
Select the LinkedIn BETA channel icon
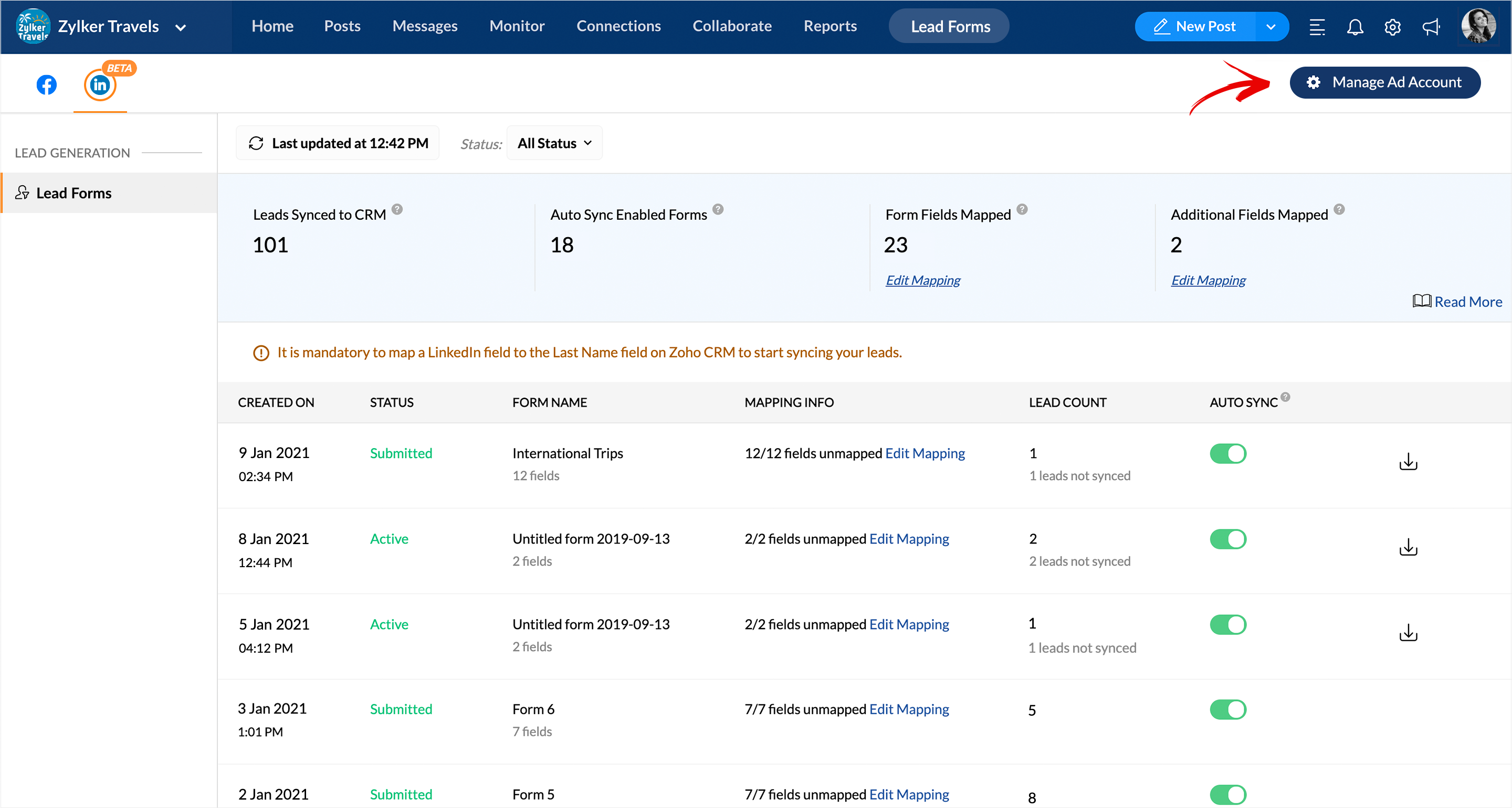100,85
